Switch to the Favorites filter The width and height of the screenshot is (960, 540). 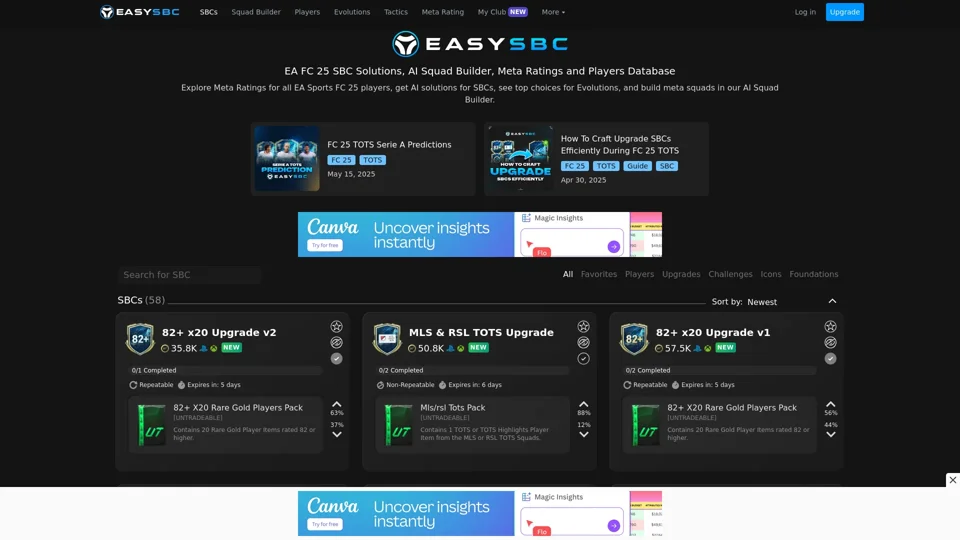(x=599, y=274)
